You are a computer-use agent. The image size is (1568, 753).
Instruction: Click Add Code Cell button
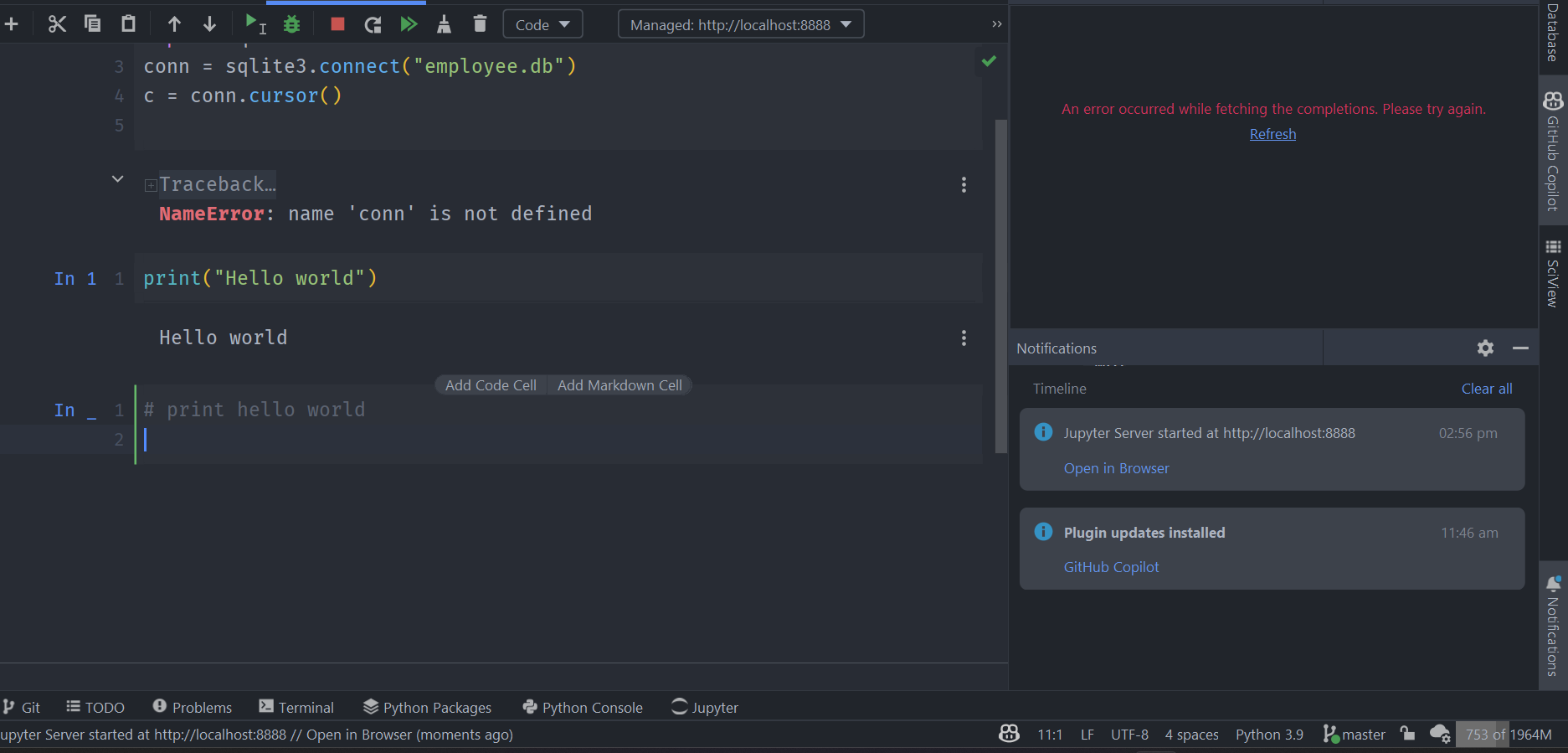click(491, 385)
